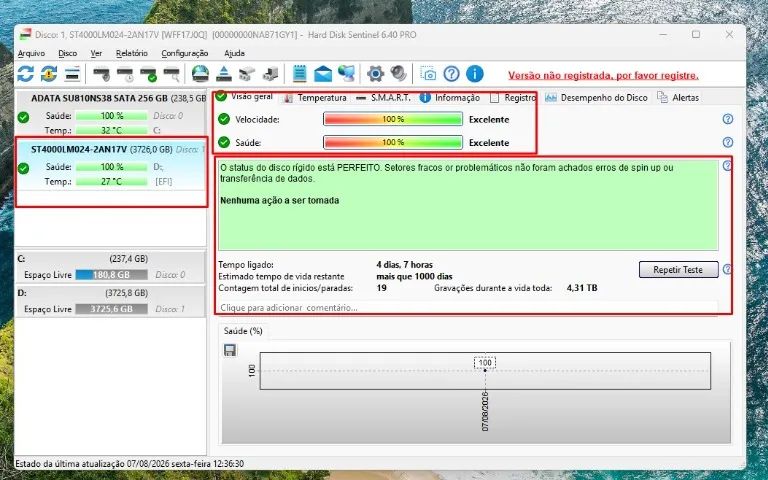Click the blue eject triangle toolbar icon
Image resolution: width=768 pixels, height=480 pixels.
224,74
